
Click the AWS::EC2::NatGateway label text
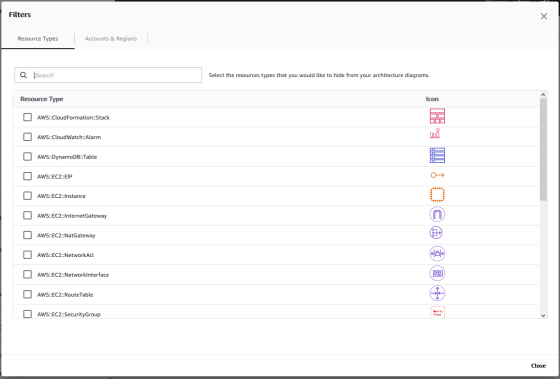[x=66, y=235]
